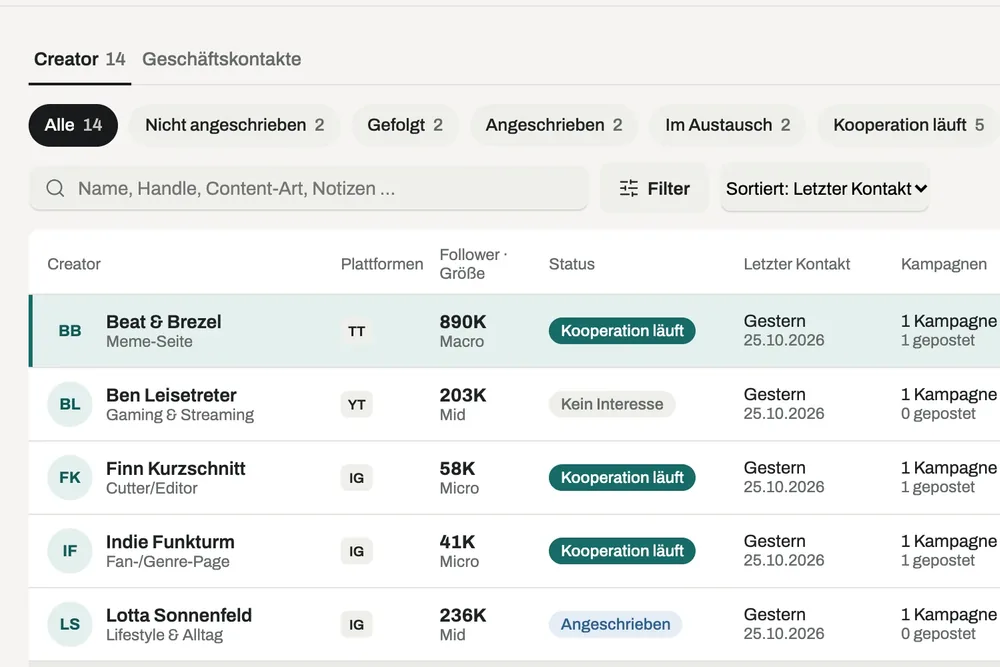The image size is (1000, 667).
Task: Click the IG badge in Indie Funkturm row
Action: pyautogui.click(x=357, y=551)
